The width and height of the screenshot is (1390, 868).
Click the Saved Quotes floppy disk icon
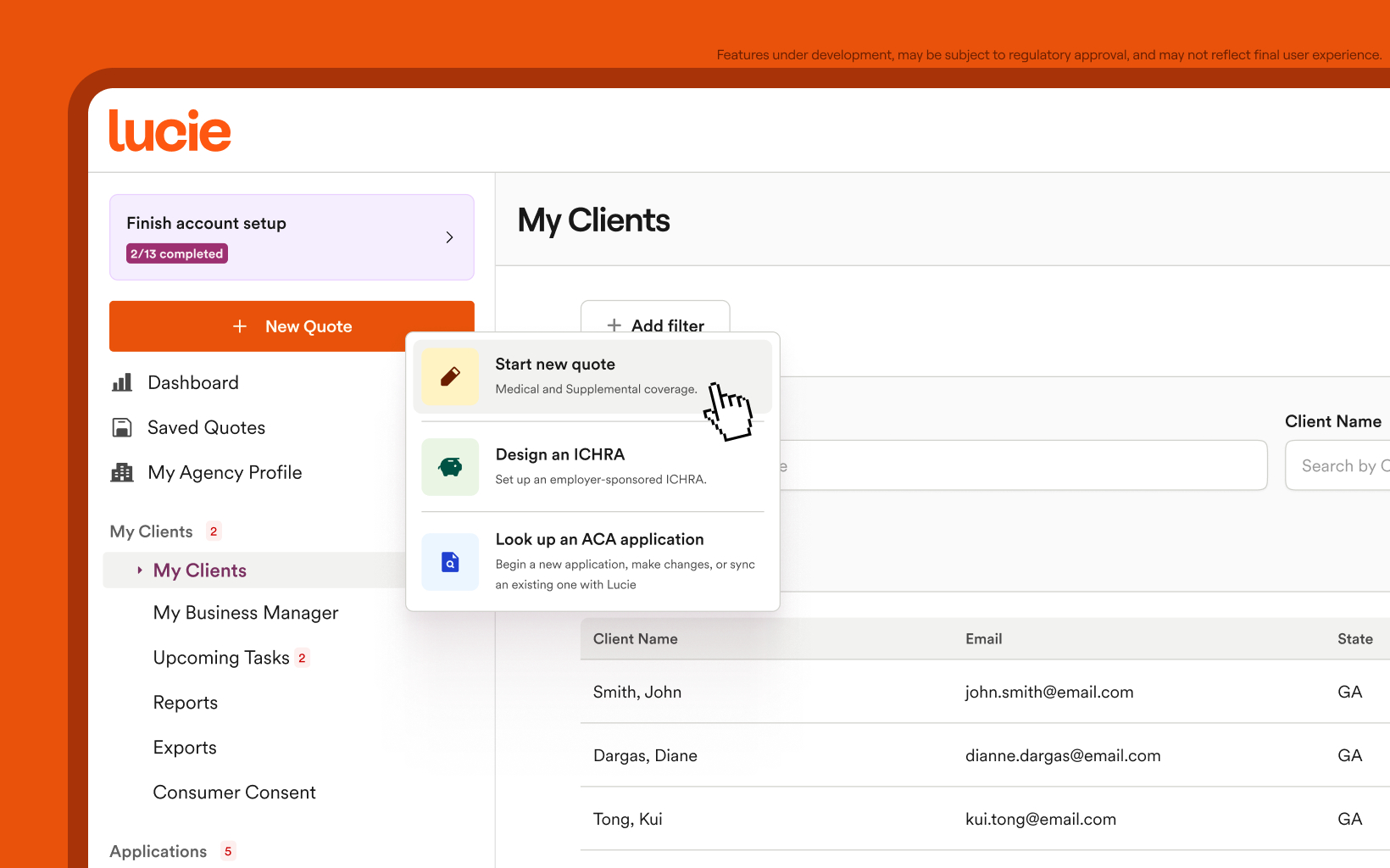122,427
